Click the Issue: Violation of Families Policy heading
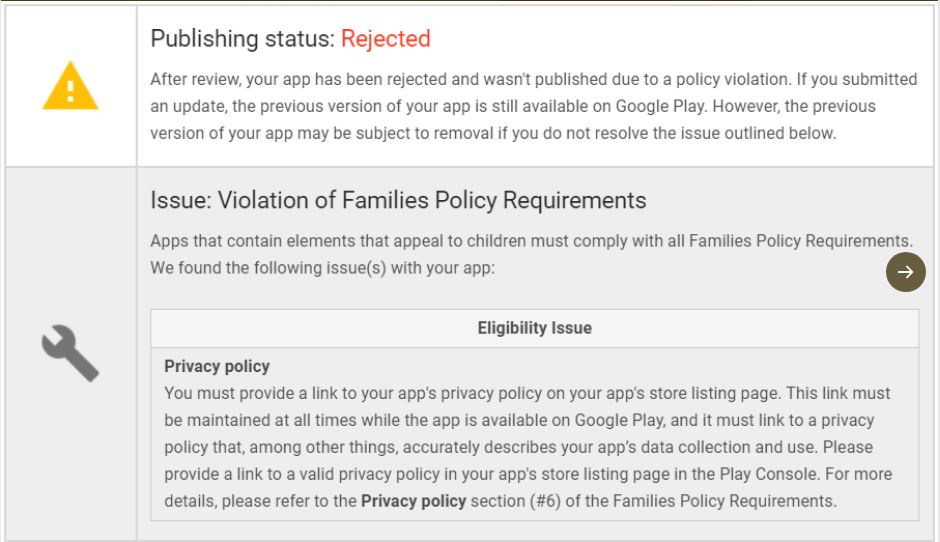The width and height of the screenshot is (940, 542). 398,200
